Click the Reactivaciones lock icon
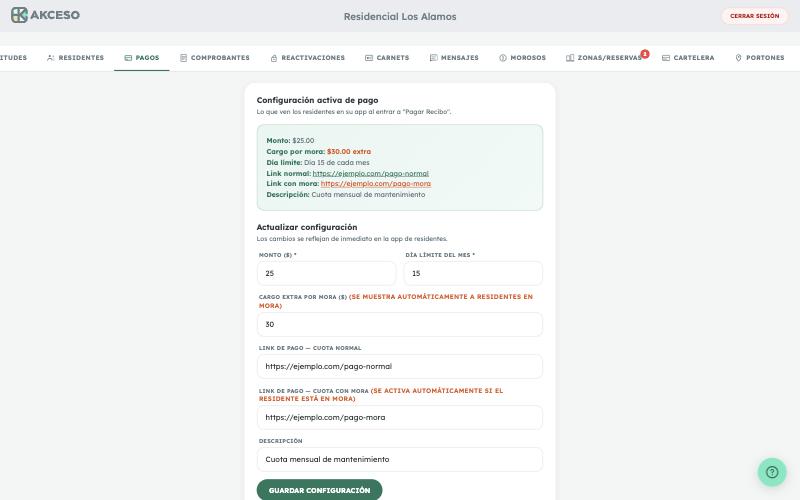Image resolution: width=800 pixels, height=500 pixels. click(274, 58)
